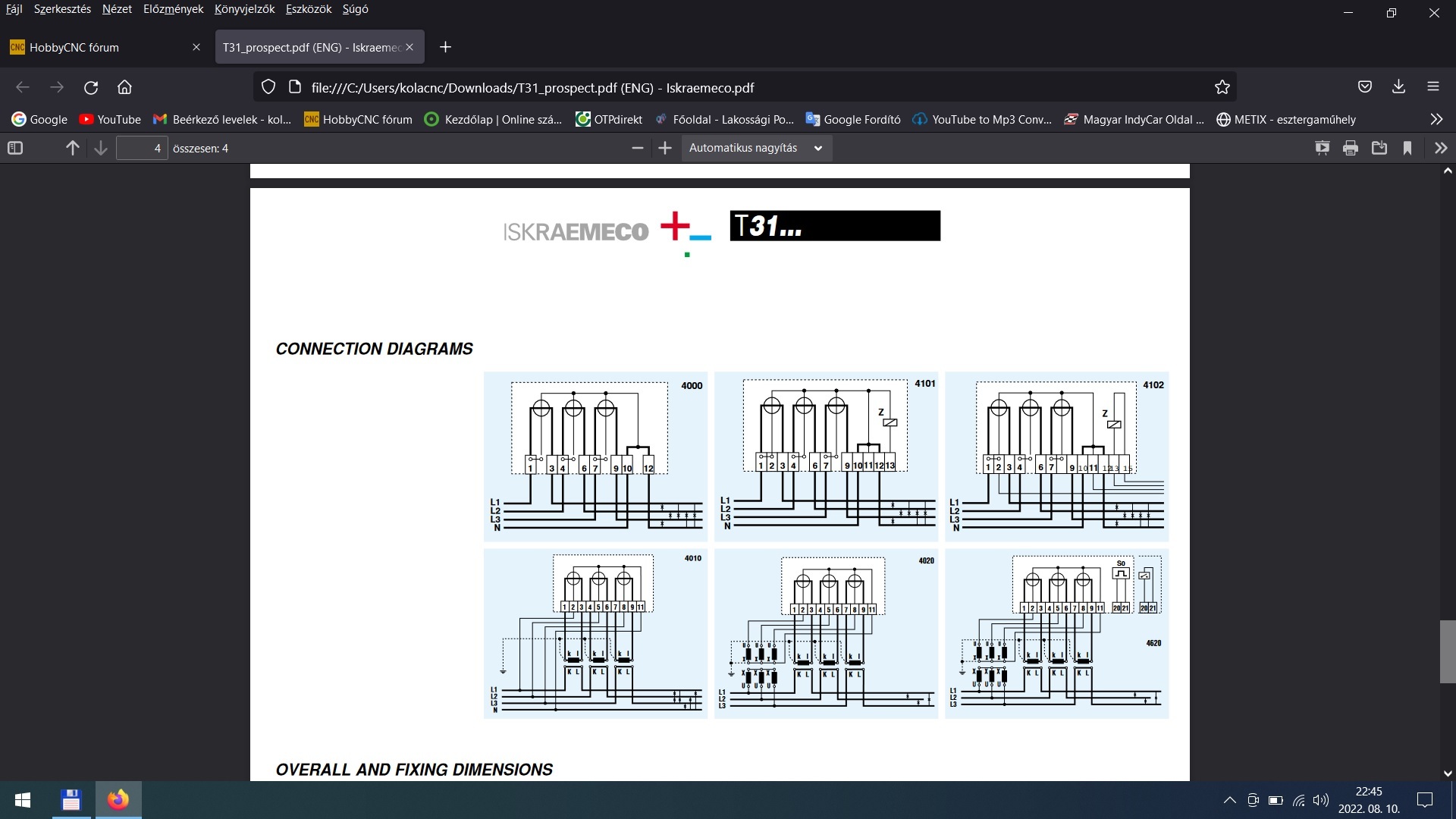Bookmark this page with star icon
1456x819 pixels.
1222,87
